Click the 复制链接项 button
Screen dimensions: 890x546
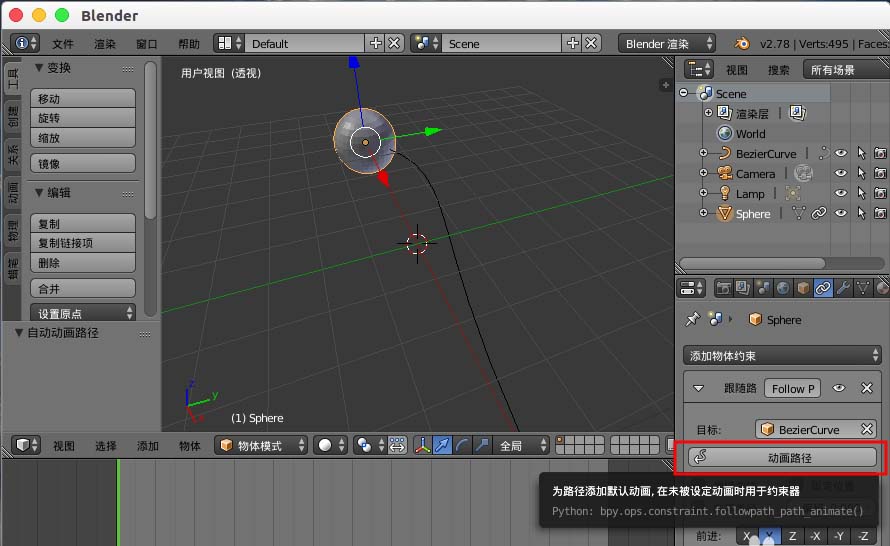pyautogui.click(x=83, y=243)
